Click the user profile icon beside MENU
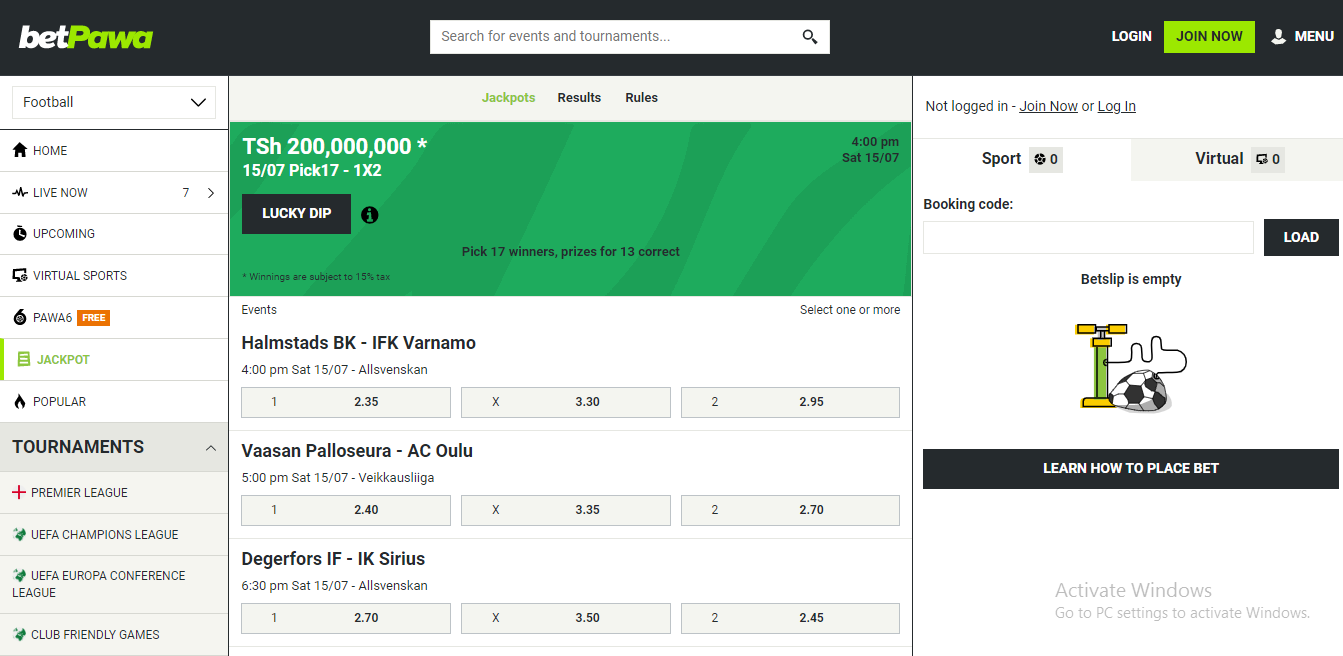The image size is (1343, 656). (x=1278, y=36)
